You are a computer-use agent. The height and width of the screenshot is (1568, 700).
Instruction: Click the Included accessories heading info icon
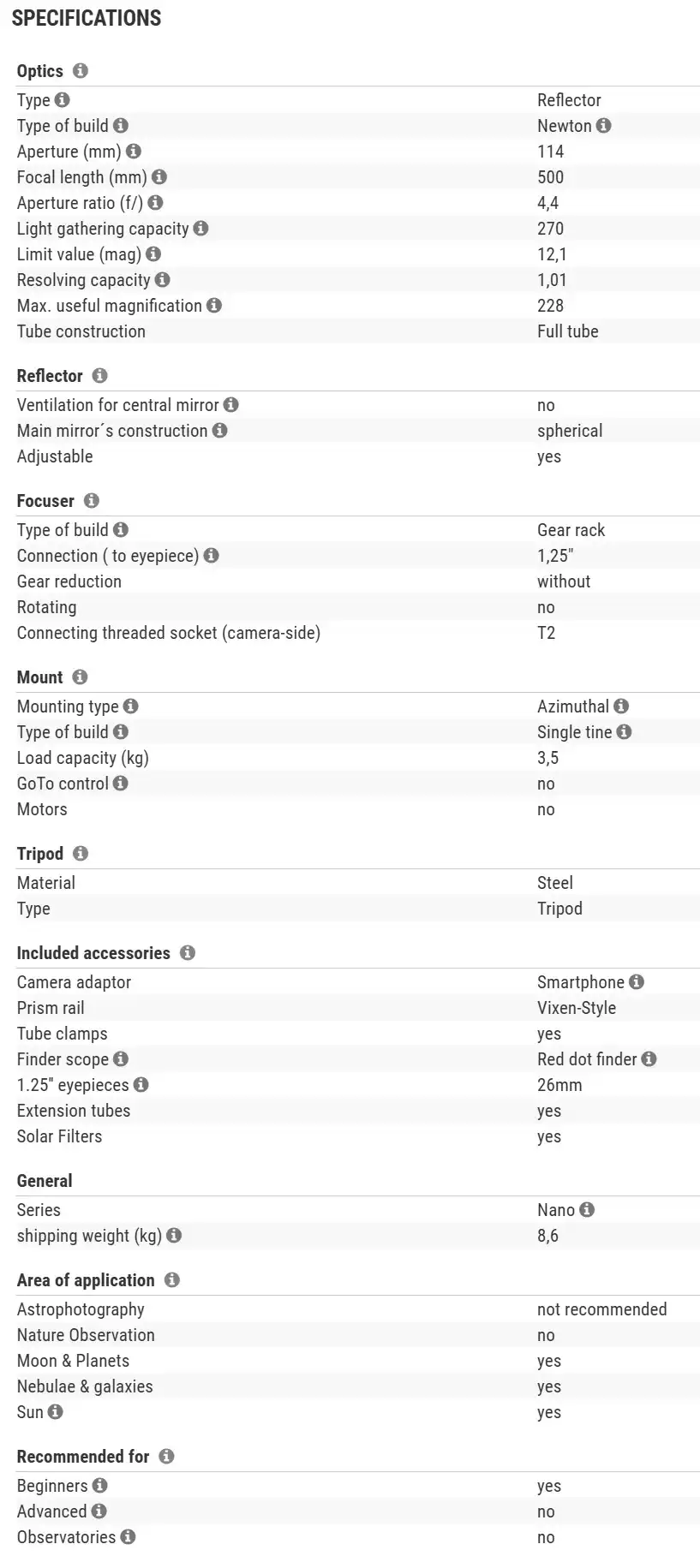coord(188,953)
